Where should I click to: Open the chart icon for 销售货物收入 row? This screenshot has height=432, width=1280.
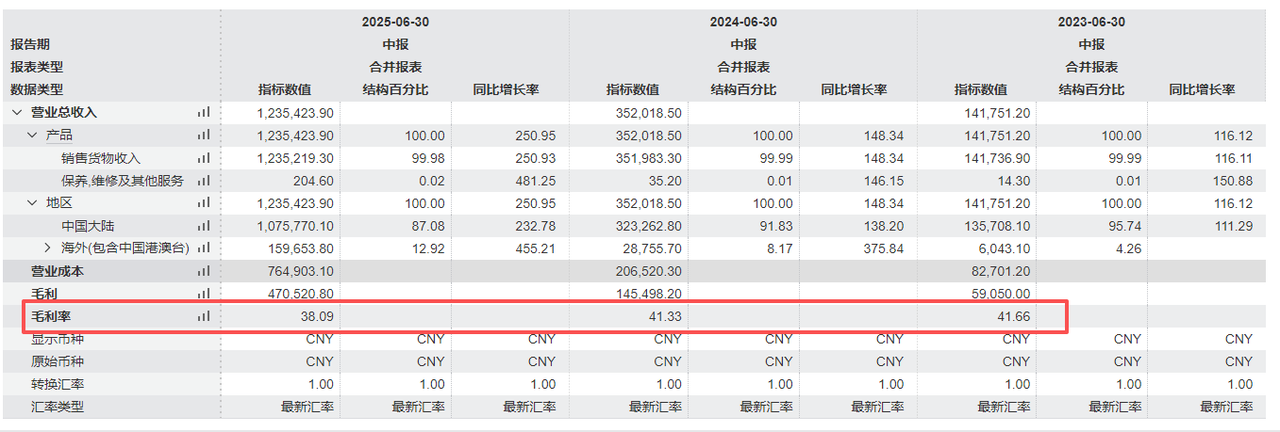coord(204,158)
